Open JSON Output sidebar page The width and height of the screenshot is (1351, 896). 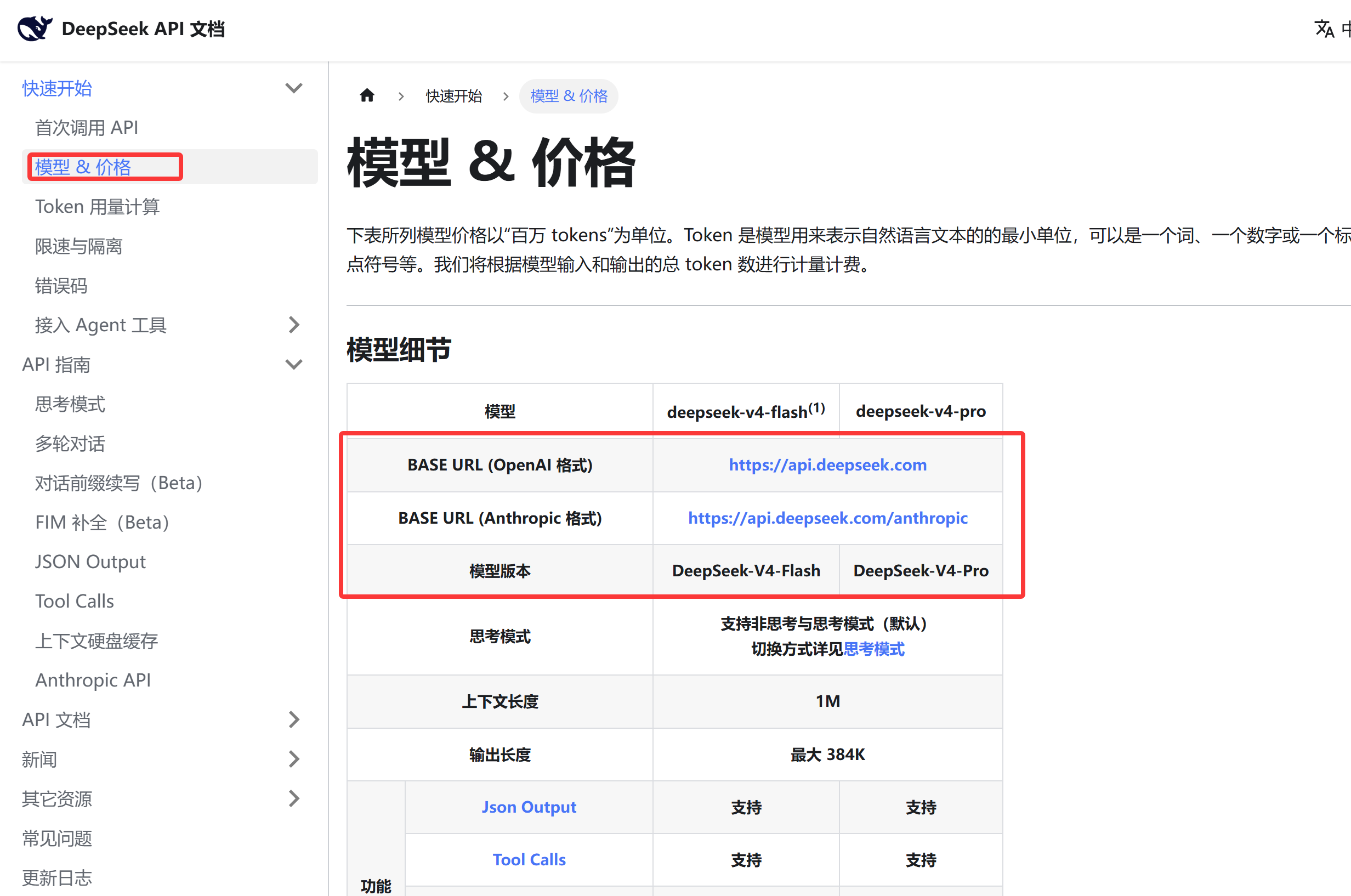(x=90, y=562)
